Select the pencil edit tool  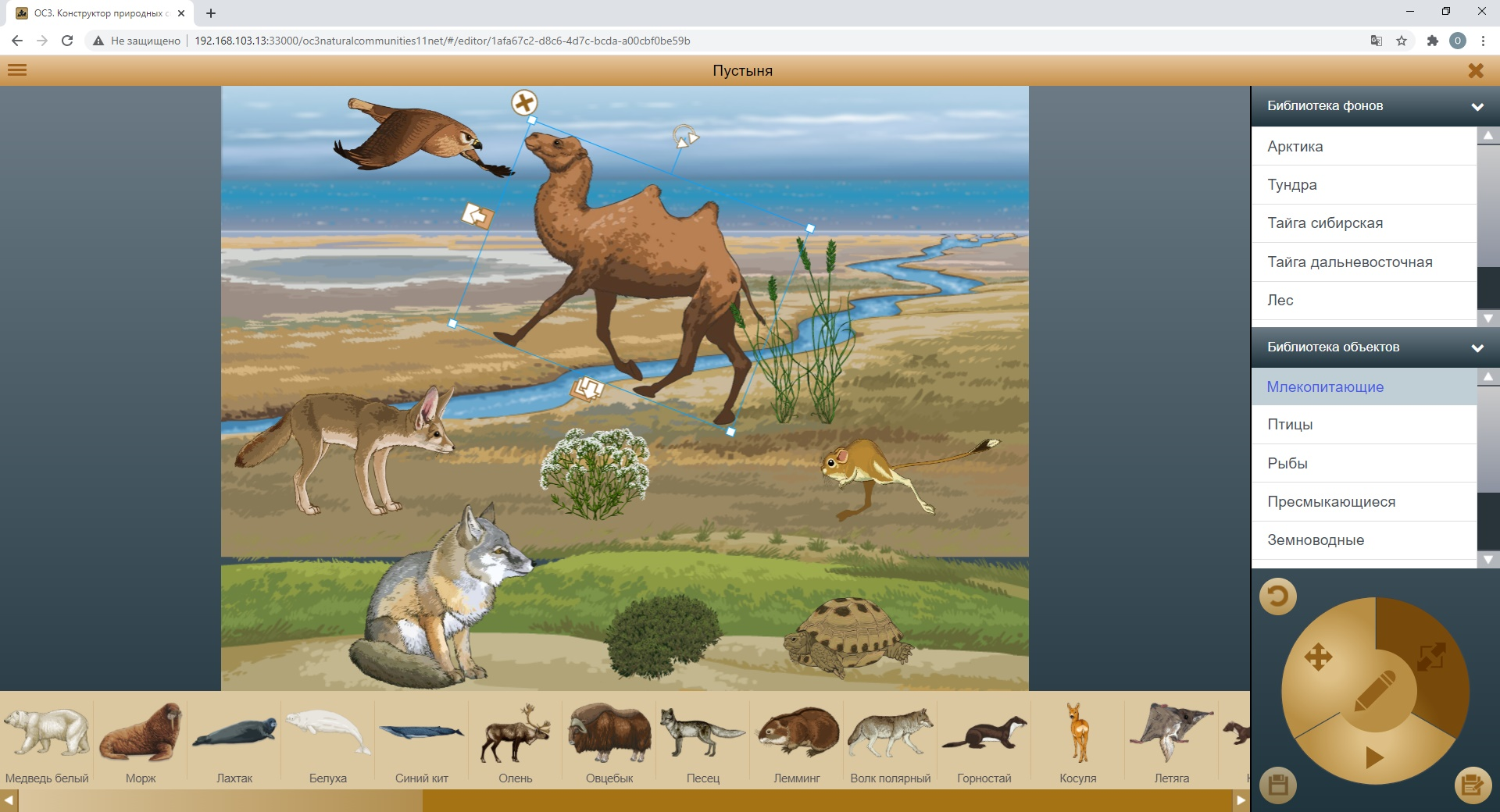click(x=1374, y=690)
